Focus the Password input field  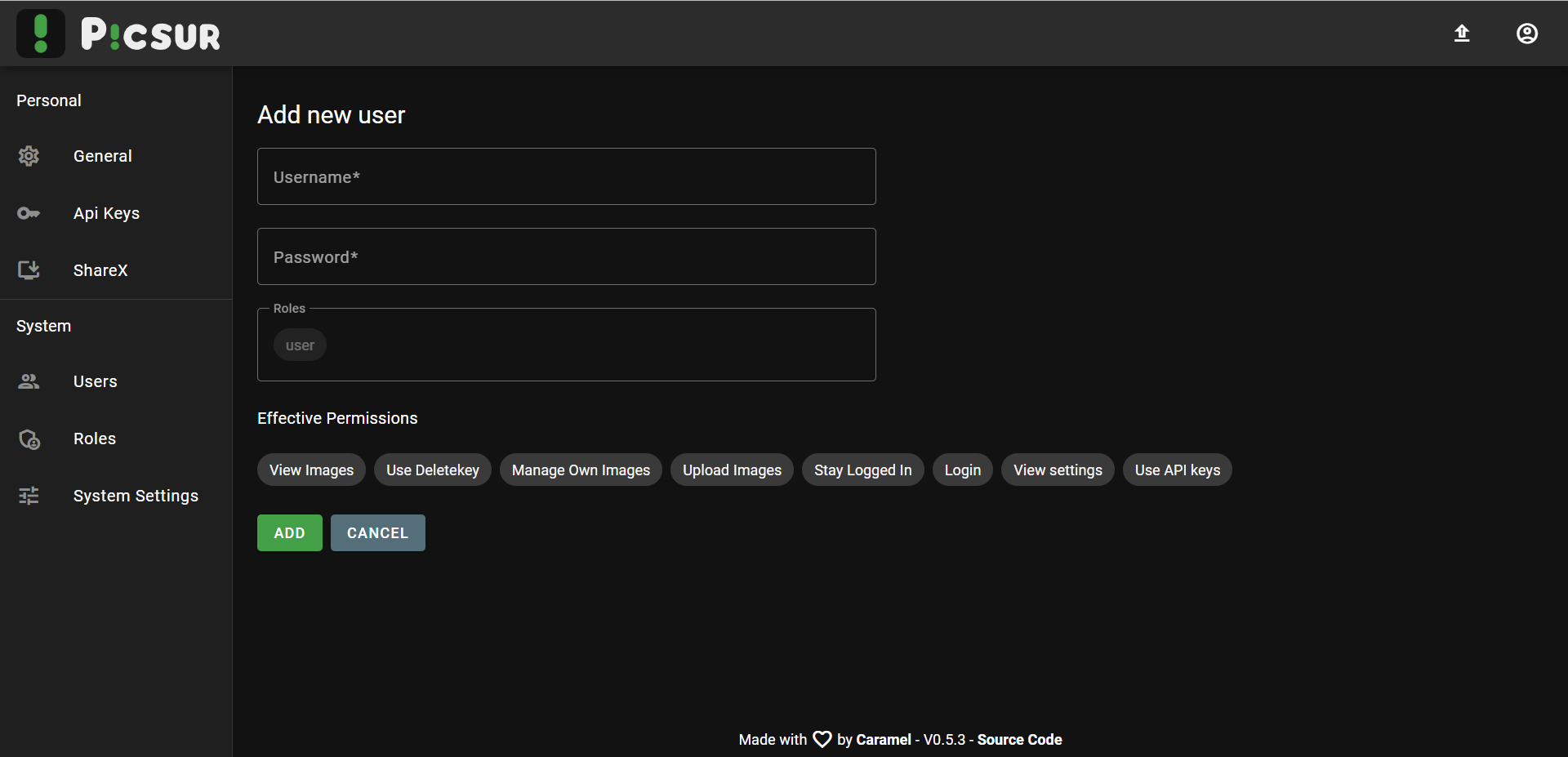pyautogui.click(x=566, y=256)
